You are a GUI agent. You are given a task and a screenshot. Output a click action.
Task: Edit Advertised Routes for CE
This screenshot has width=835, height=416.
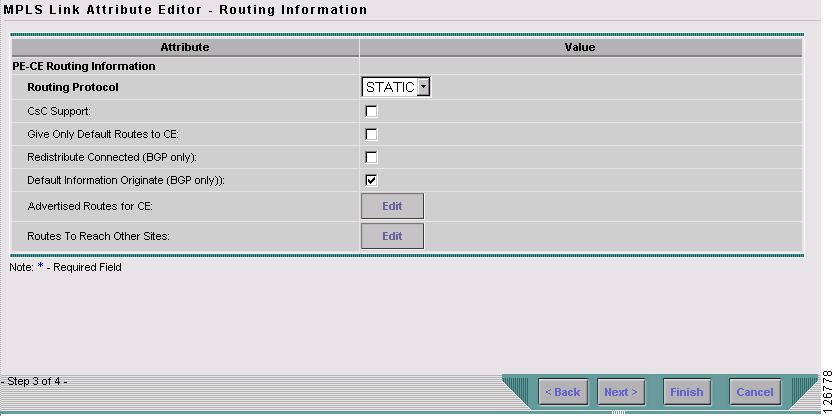[x=392, y=206]
